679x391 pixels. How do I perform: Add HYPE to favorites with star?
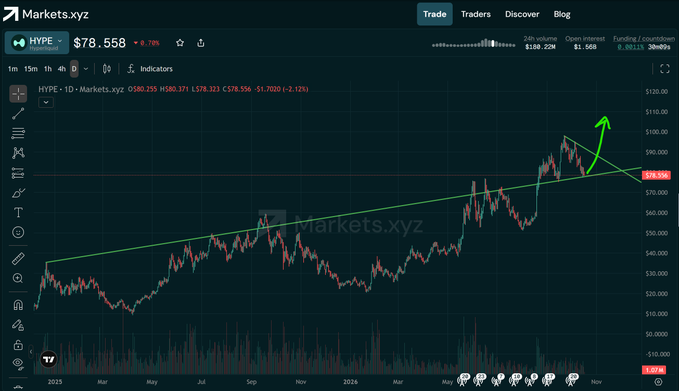180,43
